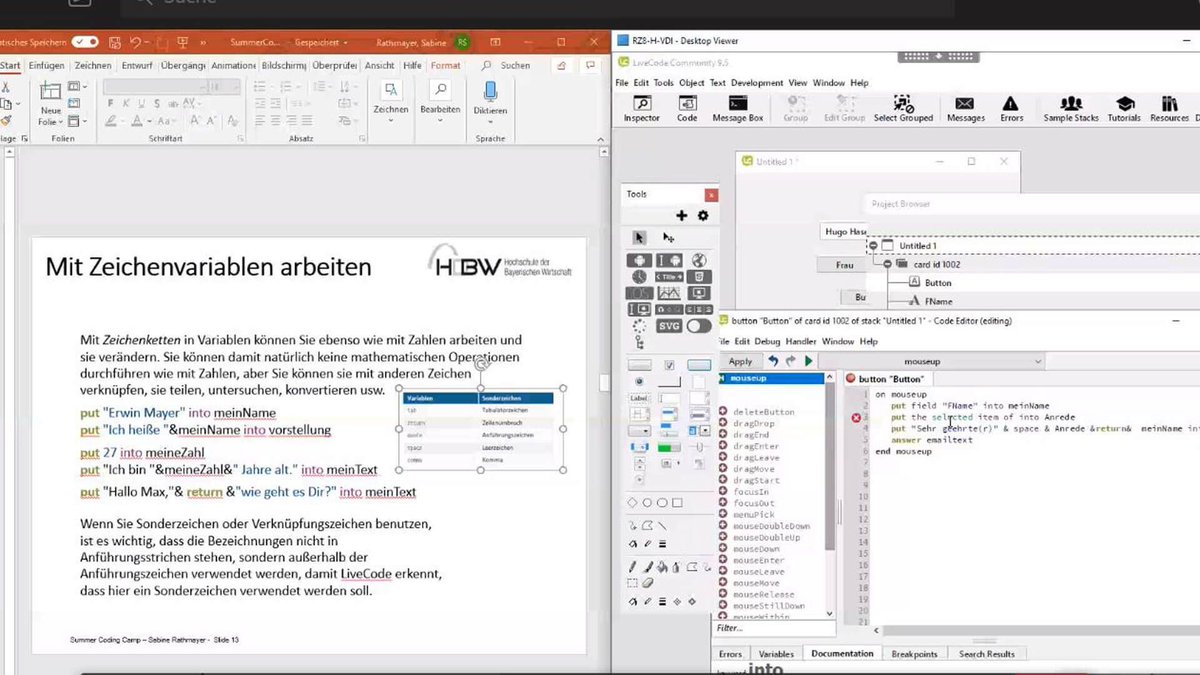1200x675 pixels.
Task: Open PowerPoint quick access overflow chevrons
Action: click(x=203, y=42)
